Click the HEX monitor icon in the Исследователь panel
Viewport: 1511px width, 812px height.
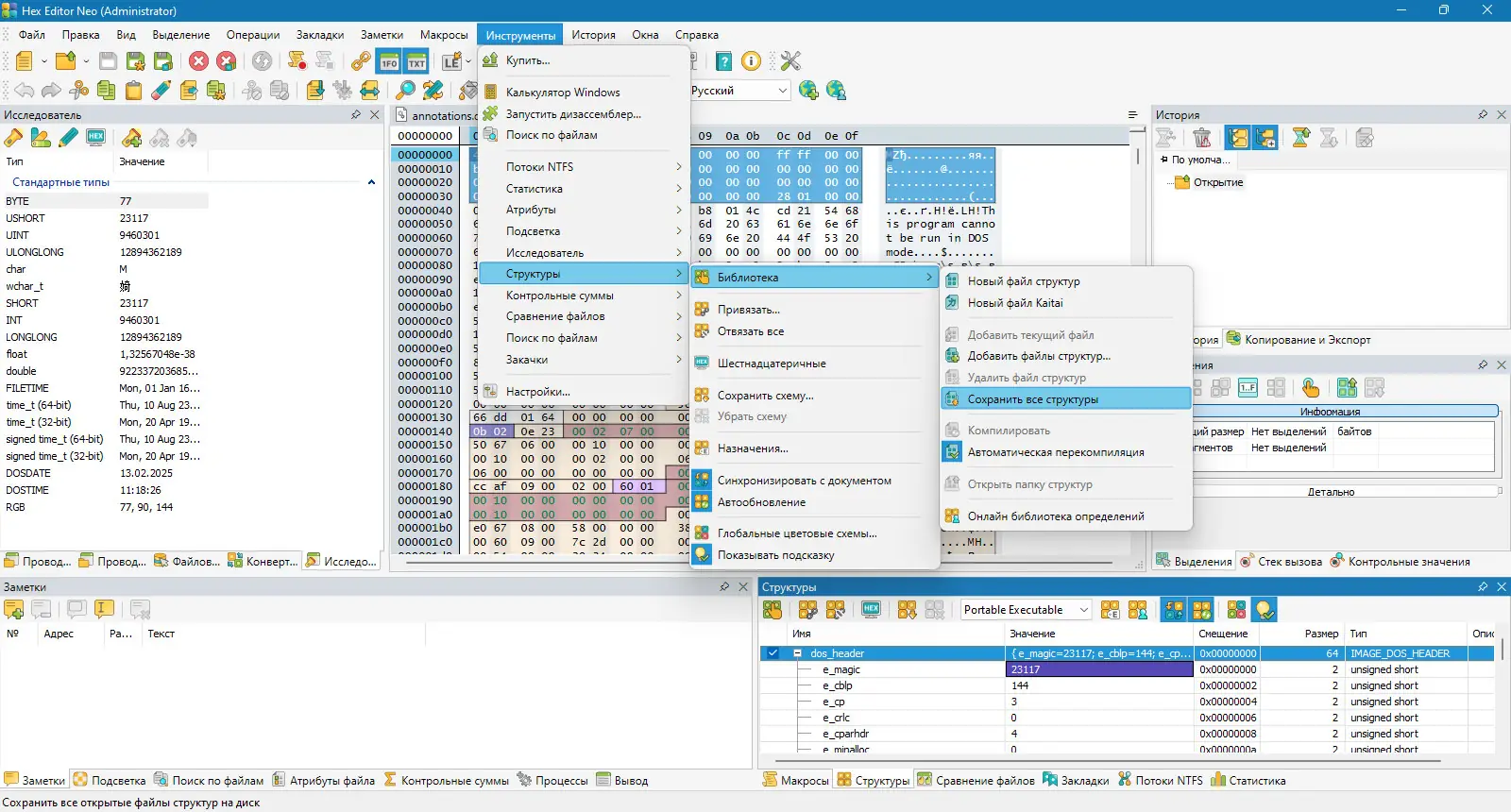[x=95, y=138]
